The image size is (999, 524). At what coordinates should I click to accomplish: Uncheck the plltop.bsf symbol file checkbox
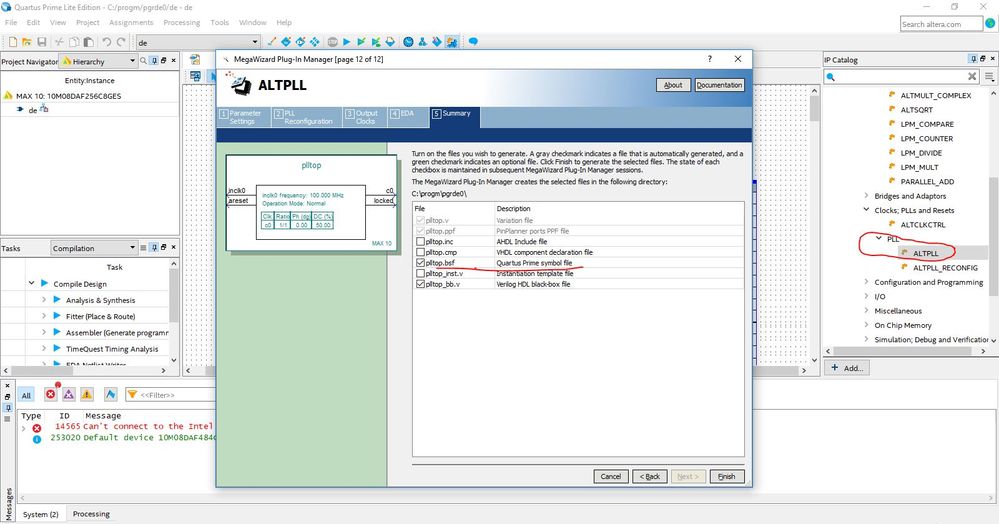tap(420, 263)
